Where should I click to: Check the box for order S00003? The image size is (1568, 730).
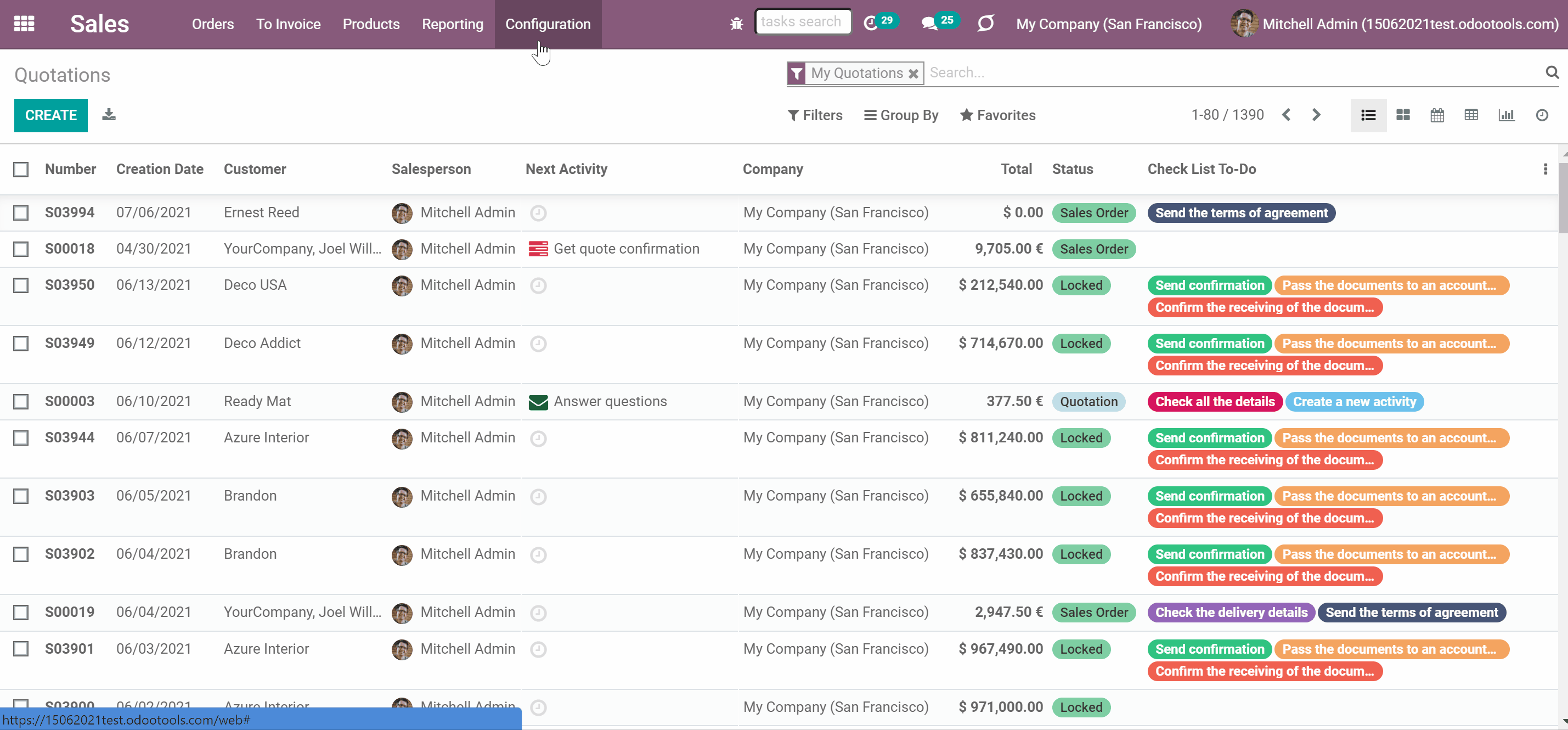(21, 402)
